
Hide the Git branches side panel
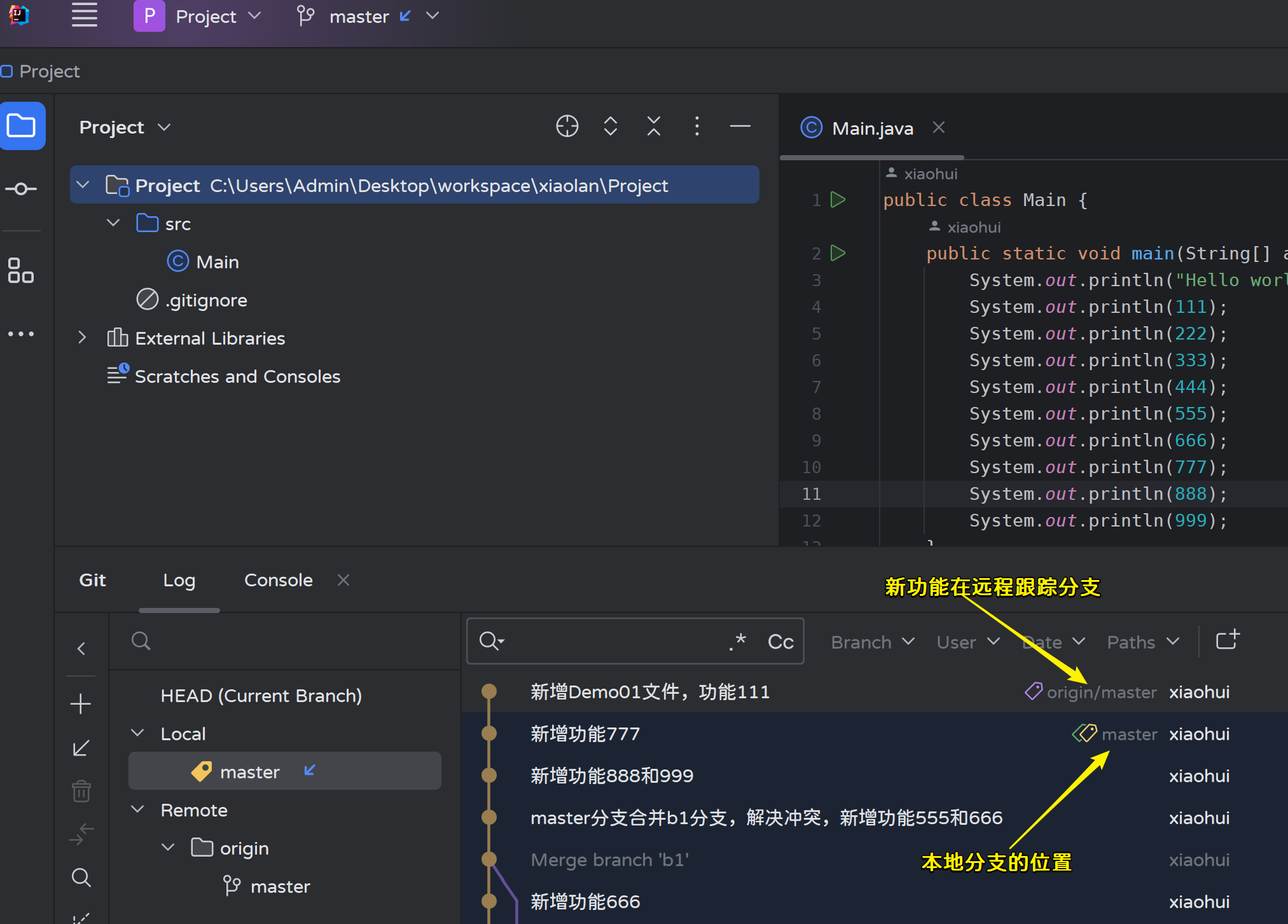click(81, 649)
